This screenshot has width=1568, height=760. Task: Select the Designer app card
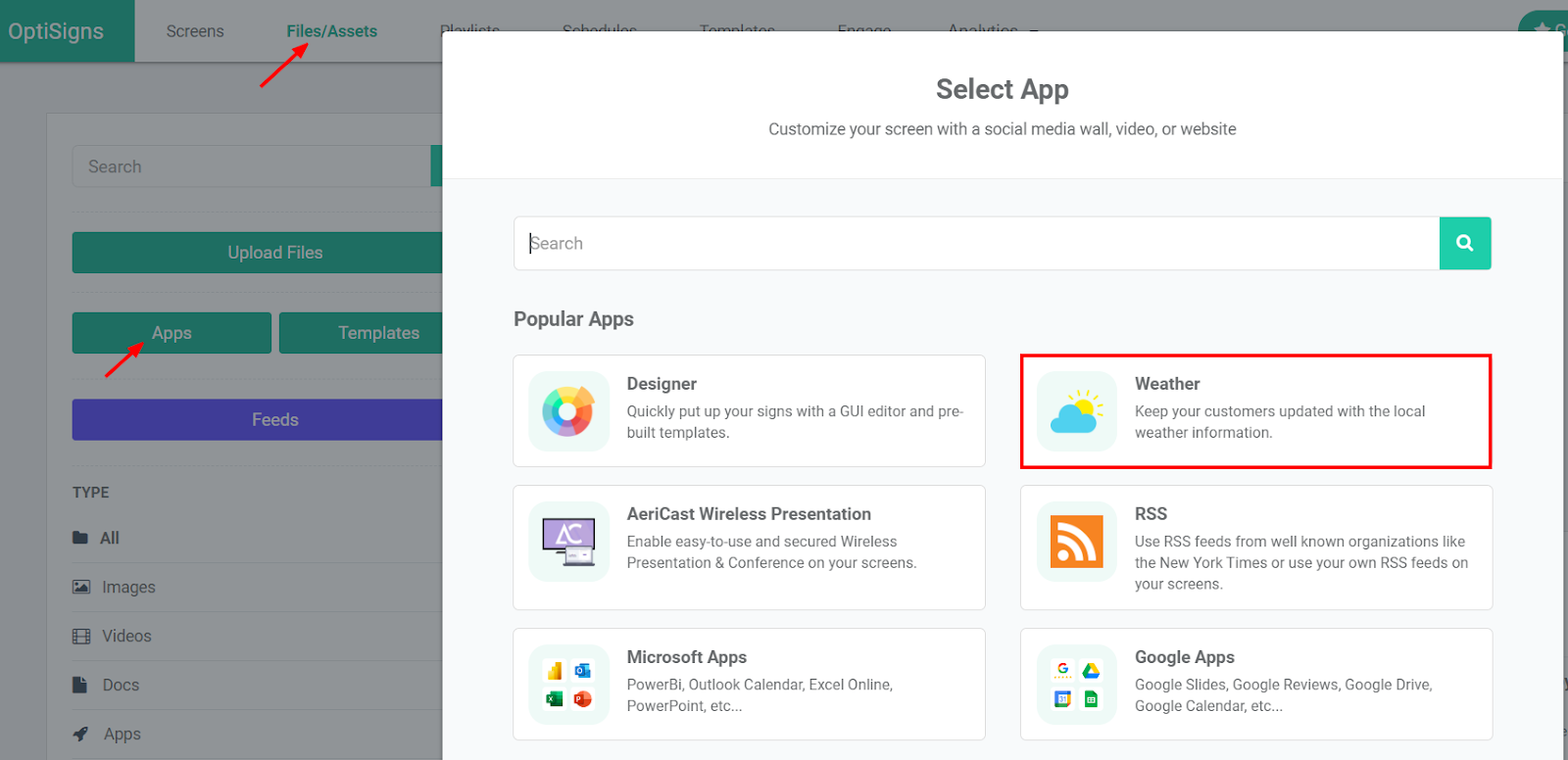pos(750,411)
